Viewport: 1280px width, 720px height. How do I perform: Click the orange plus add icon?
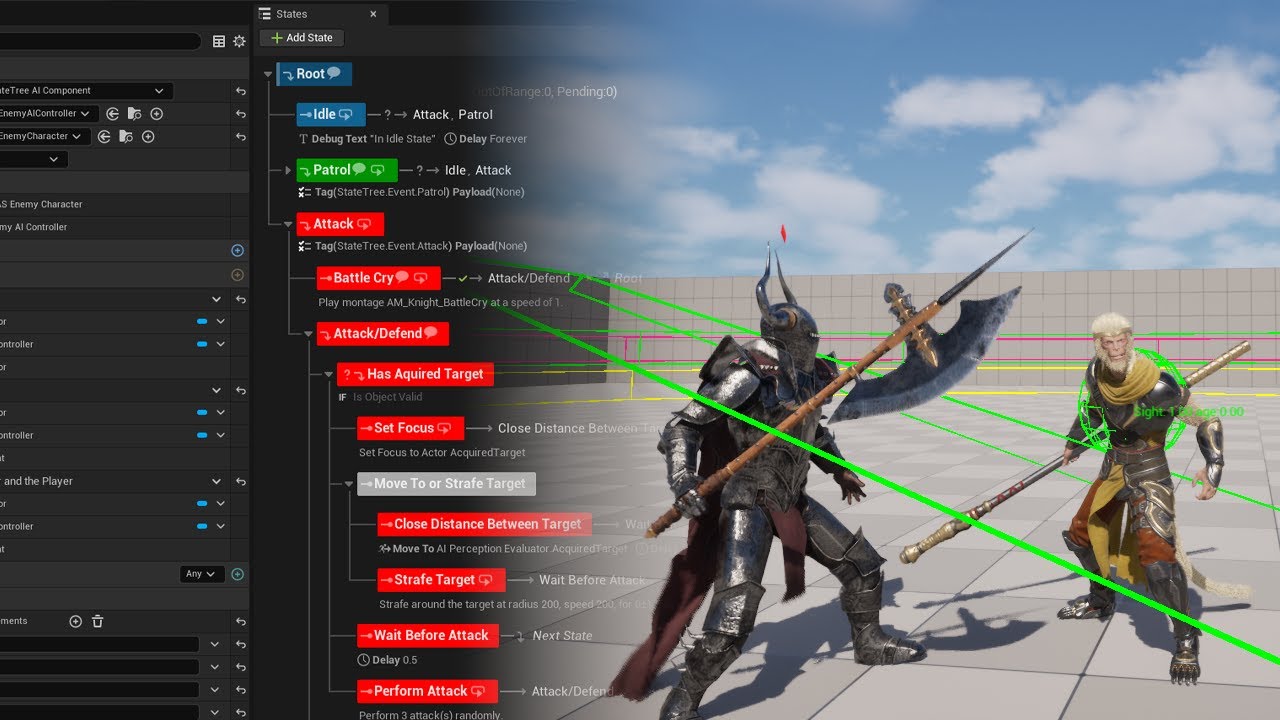(237, 275)
